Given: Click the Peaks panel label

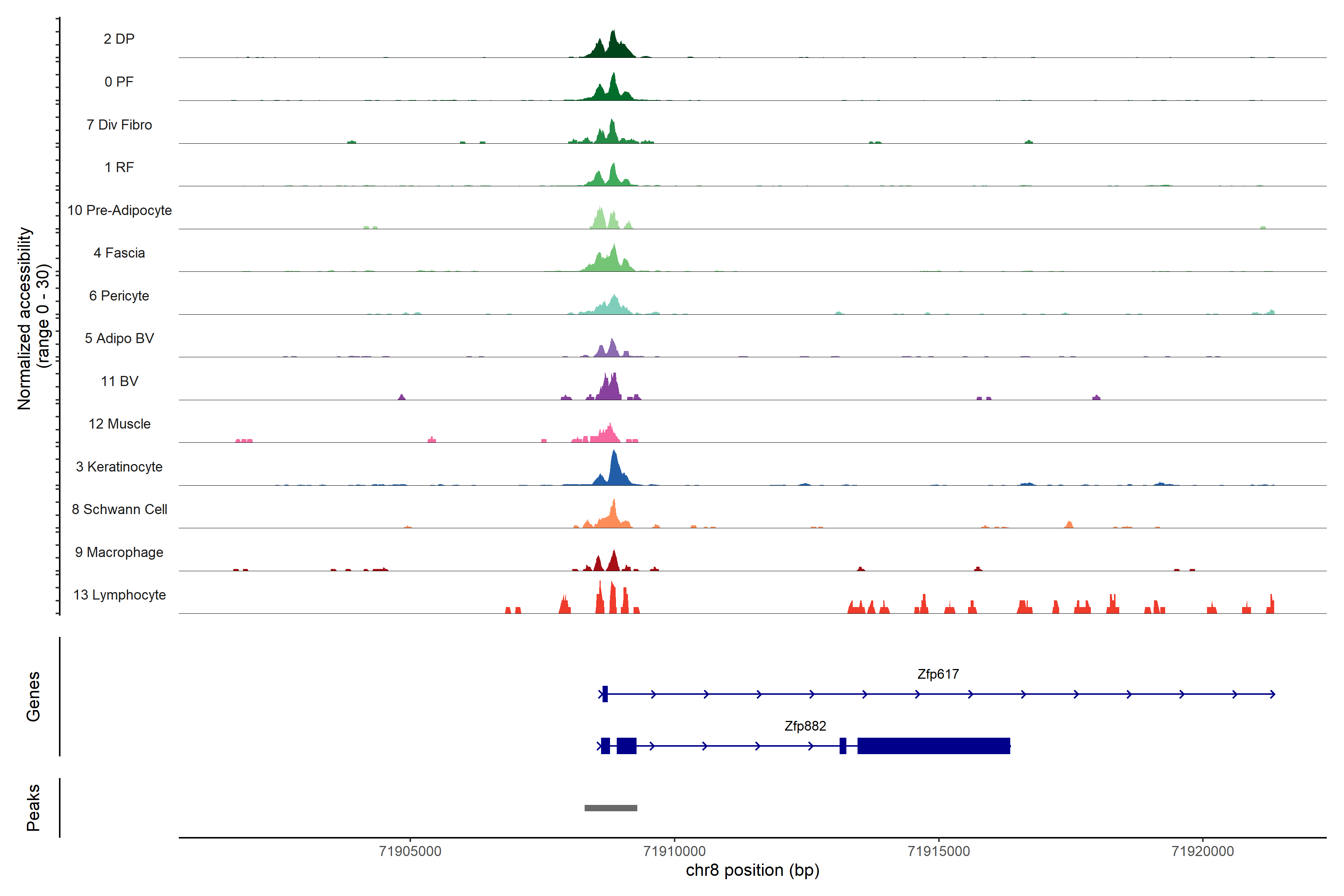Looking at the screenshot, I should pos(33,808).
